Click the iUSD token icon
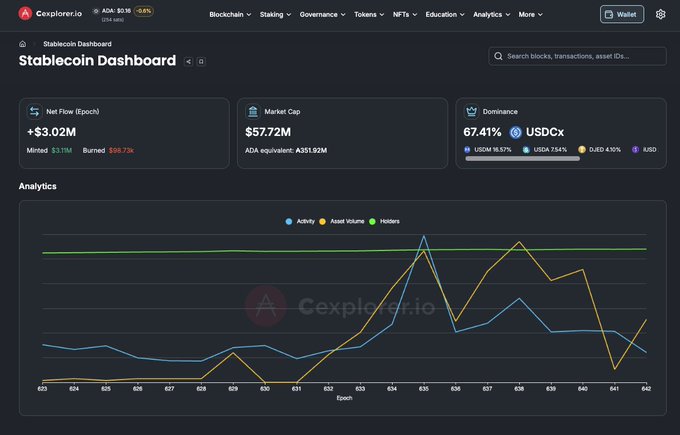 click(635, 150)
